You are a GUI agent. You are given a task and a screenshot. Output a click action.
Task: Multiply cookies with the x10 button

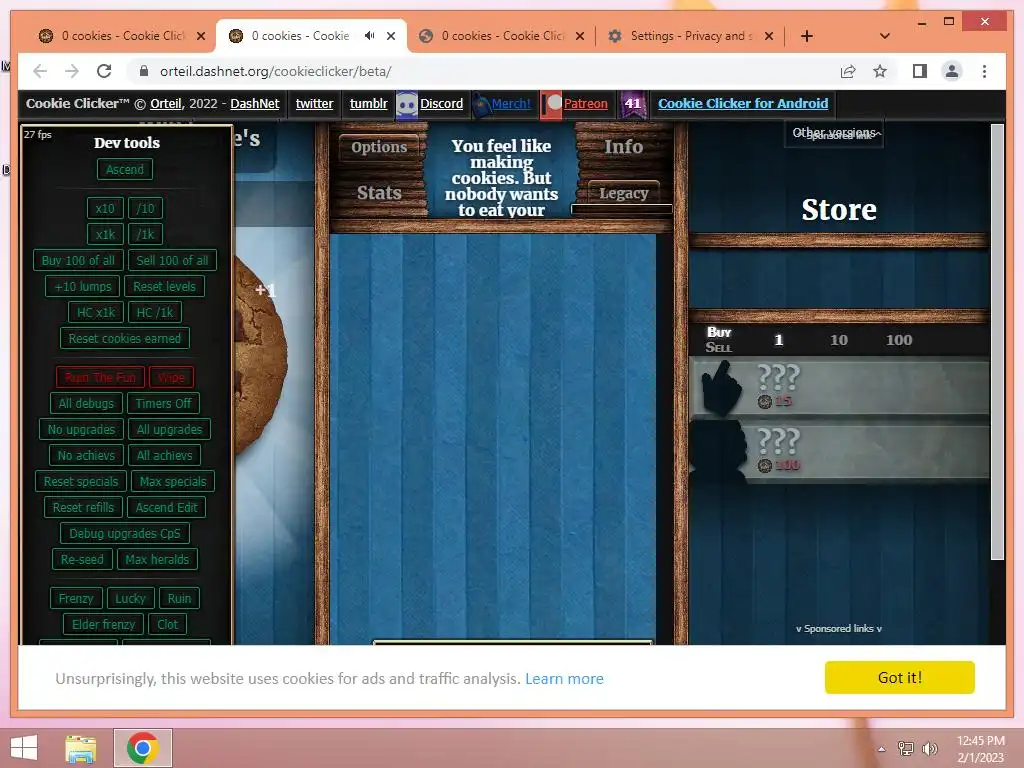point(104,208)
